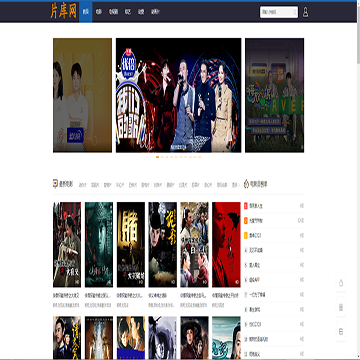
Task: Click the movie section heading icon
Action: pyautogui.click(x=55, y=184)
